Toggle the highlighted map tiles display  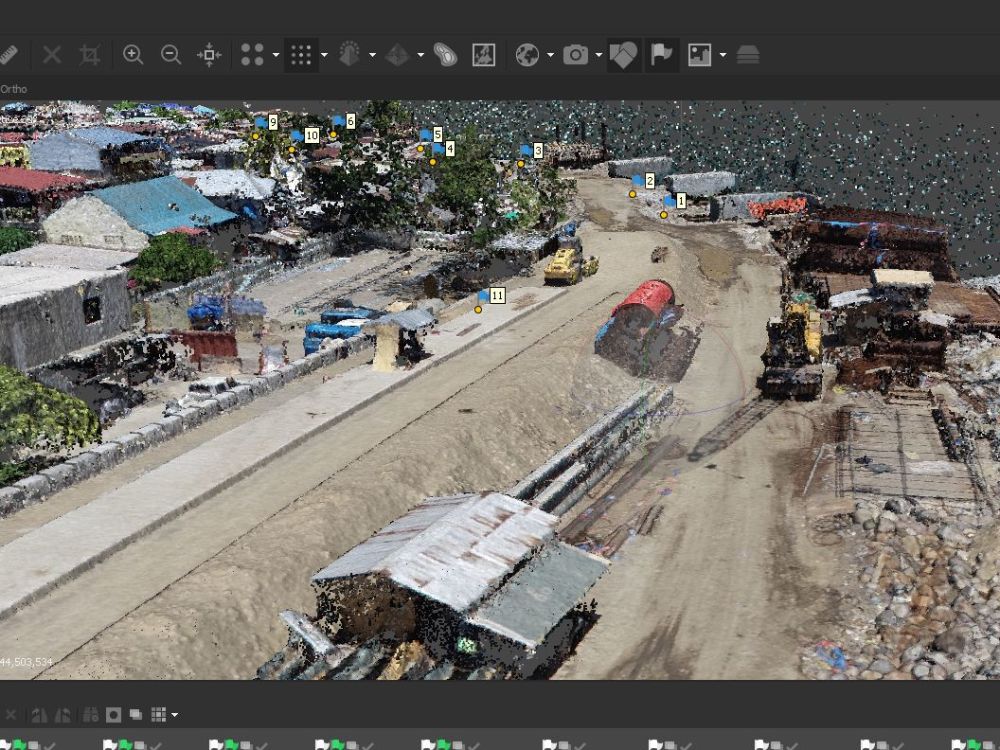623,55
